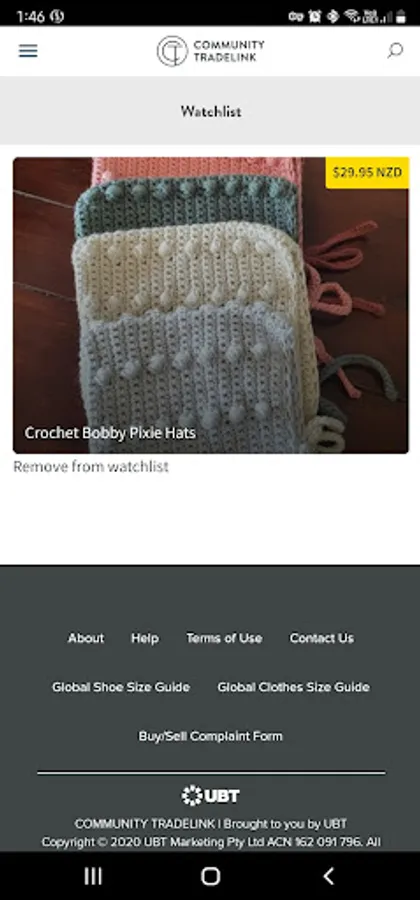Screen dimensions: 420x900
Task: Open Global Shoe Size Guide
Action: (x=121, y=687)
